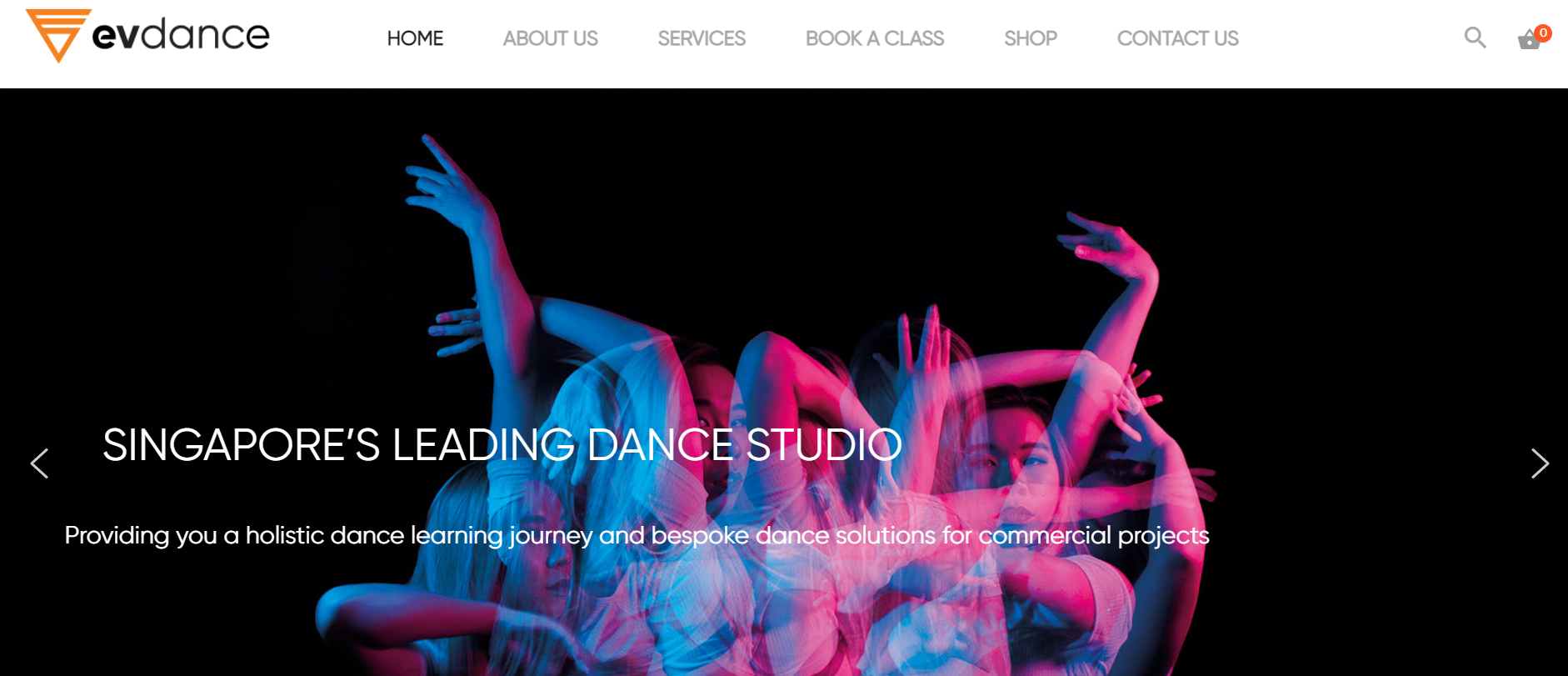1568x676 pixels.
Task: Click the evdance wordmark text
Action: (181, 34)
